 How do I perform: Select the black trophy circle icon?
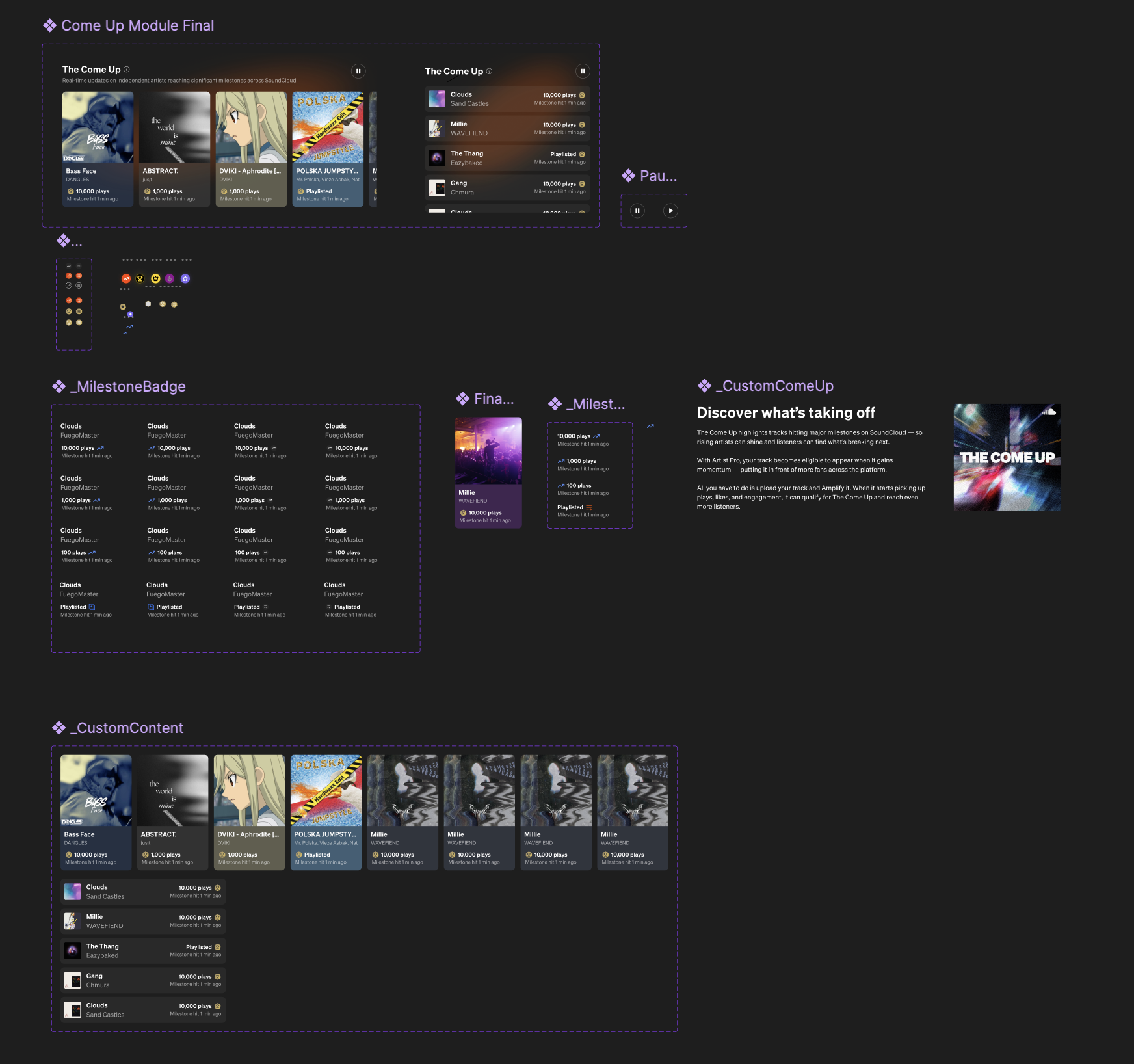click(x=140, y=278)
